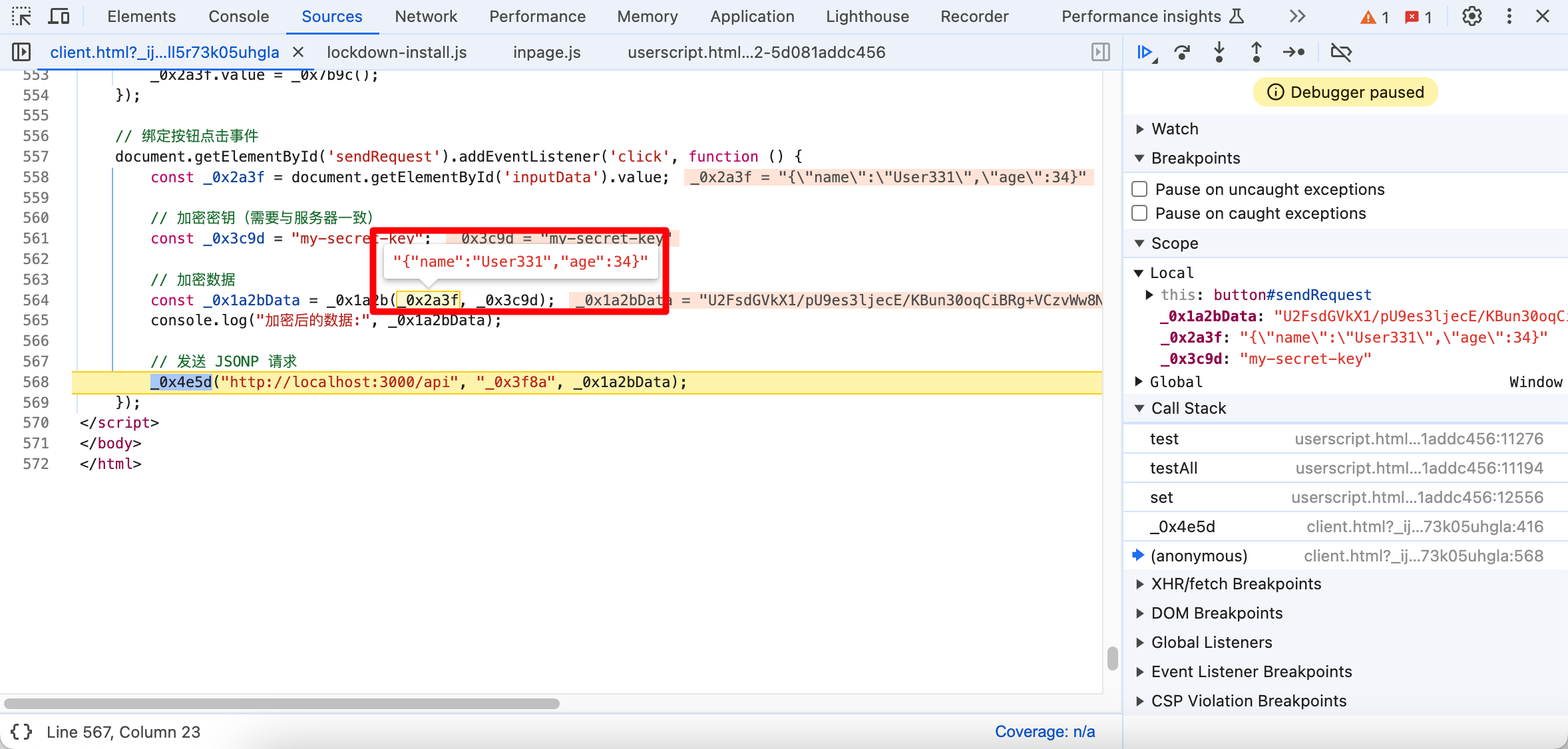Toggle the navigator sidebar icon
The image size is (1568, 749).
21,52
